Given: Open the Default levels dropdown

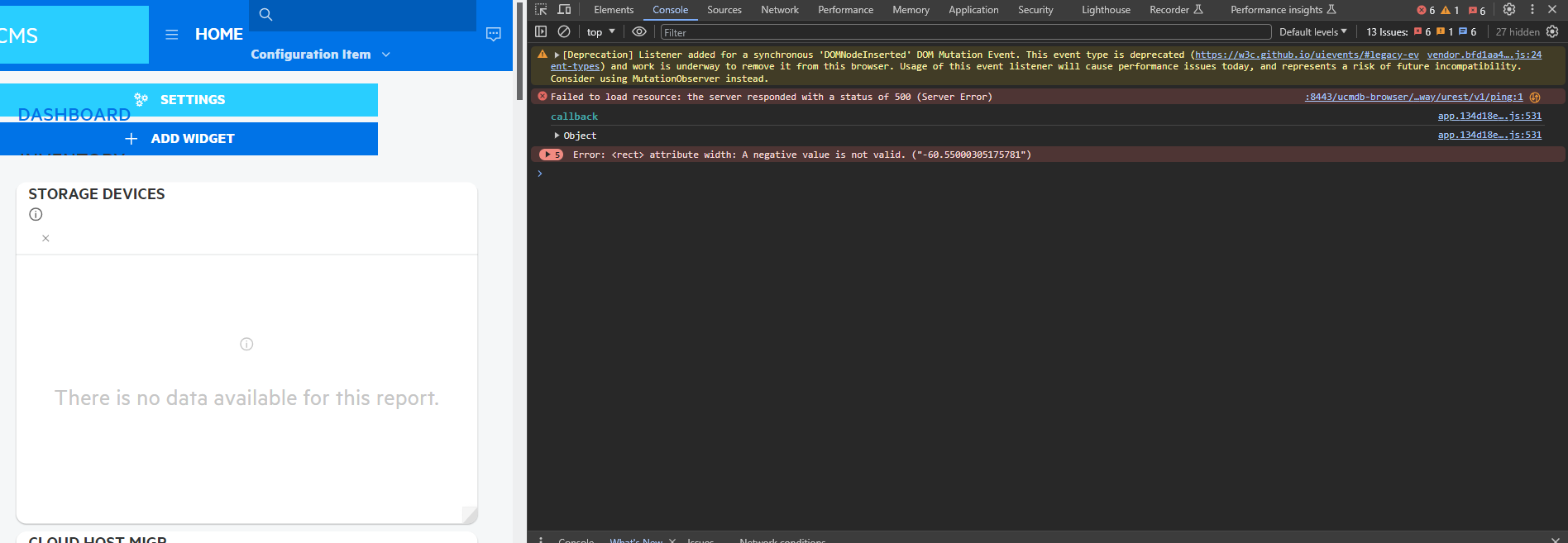Looking at the screenshot, I should 1312,32.
